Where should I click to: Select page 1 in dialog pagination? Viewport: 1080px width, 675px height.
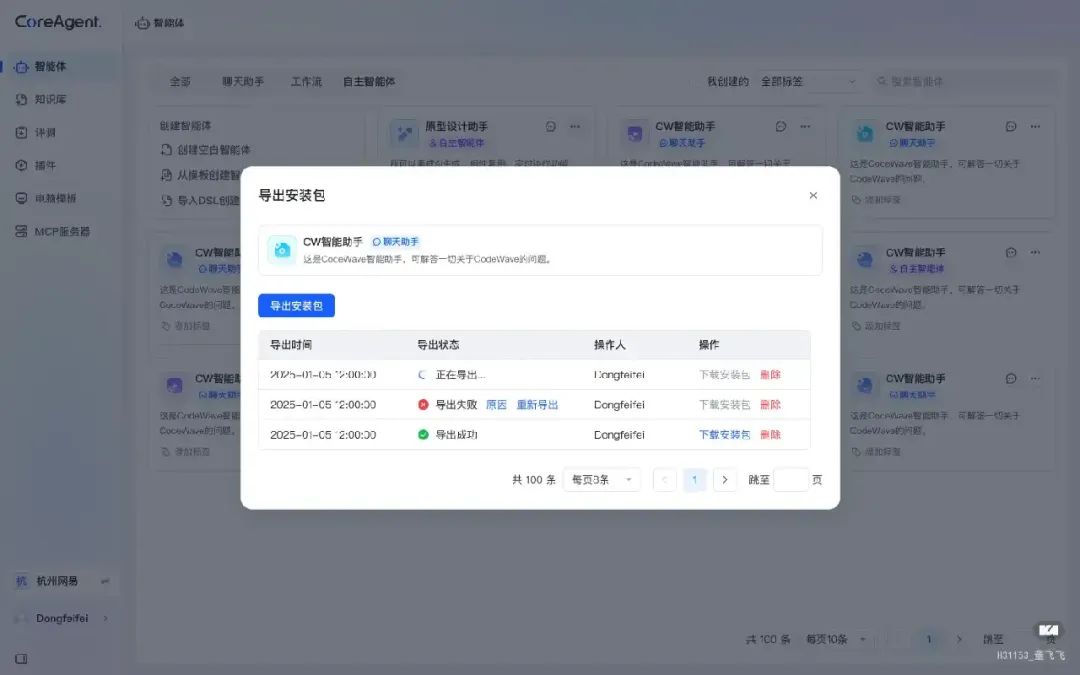tap(694, 479)
